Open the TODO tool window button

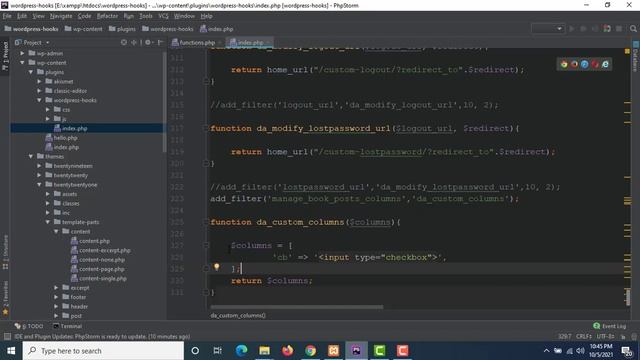tap(29, 326)
